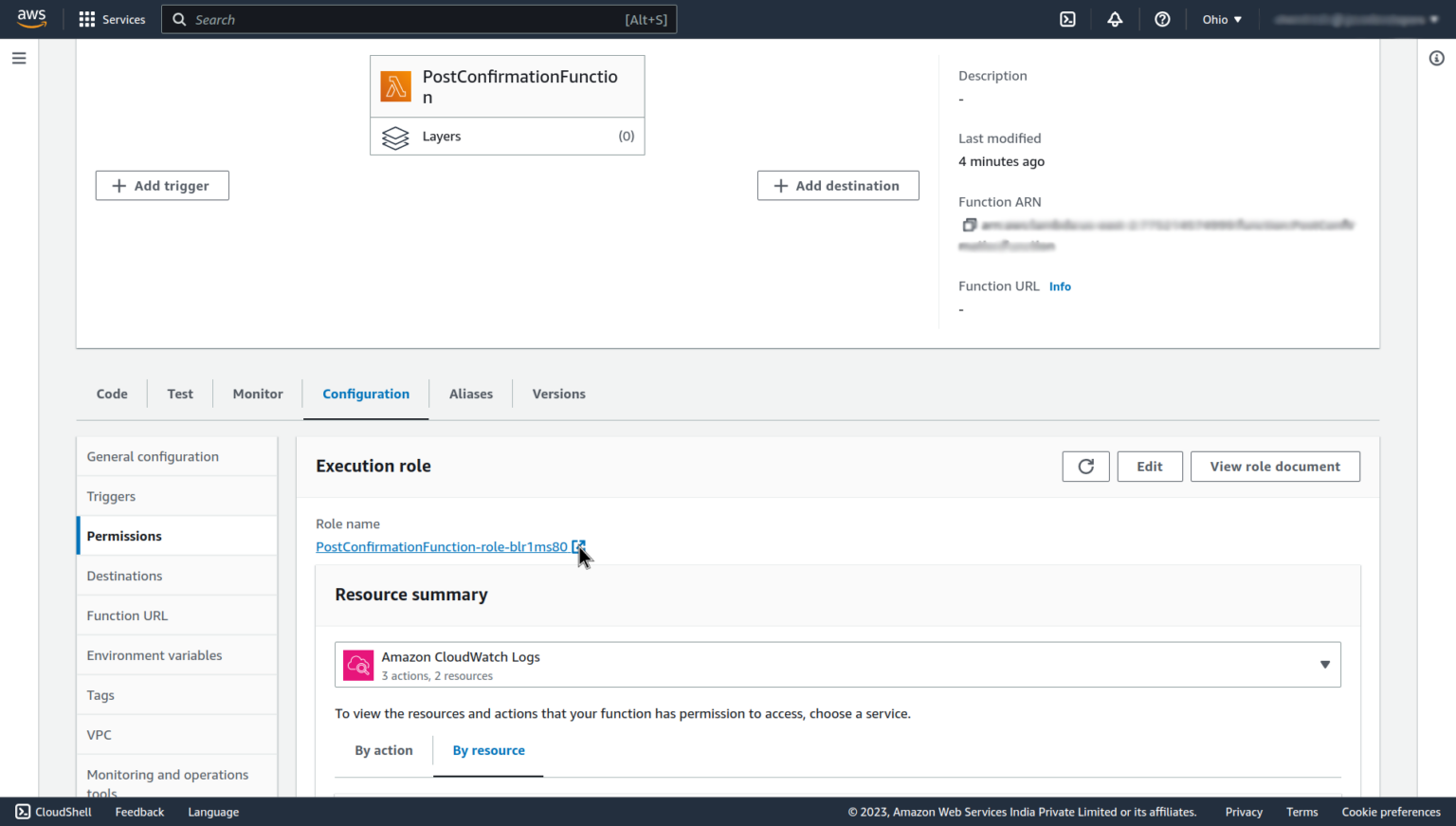Switch to the Monitor tab
1456x826 pixels.
tap(257, 394)
